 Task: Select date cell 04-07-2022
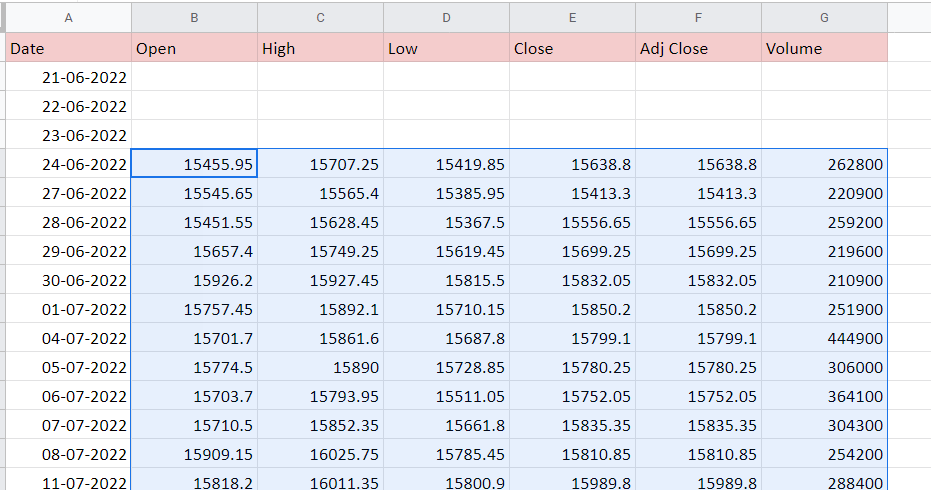[x=68, y=338]
